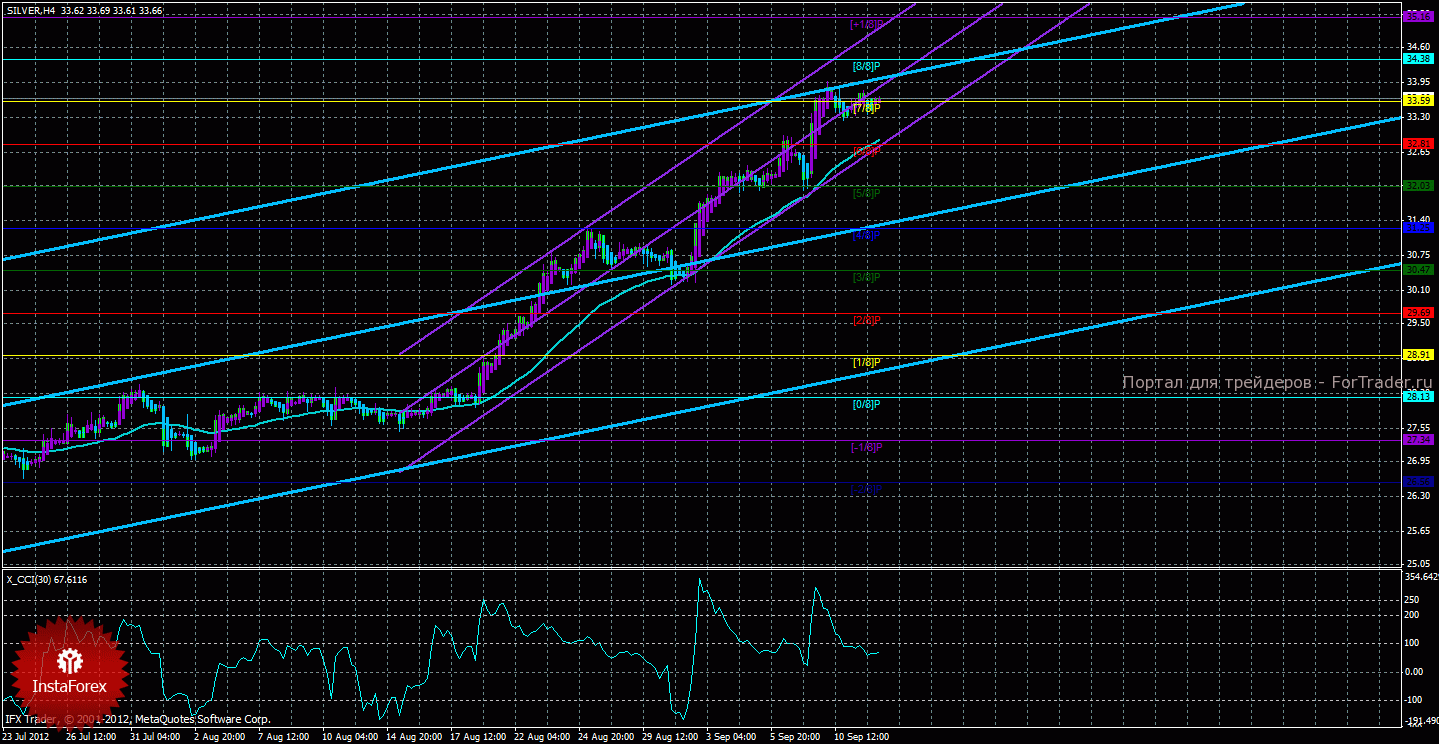Image resolution: width=1439 pixels, height=744 pixels.
Task: Click the [1/8]P Murrey level label
Action: point(865,362)
